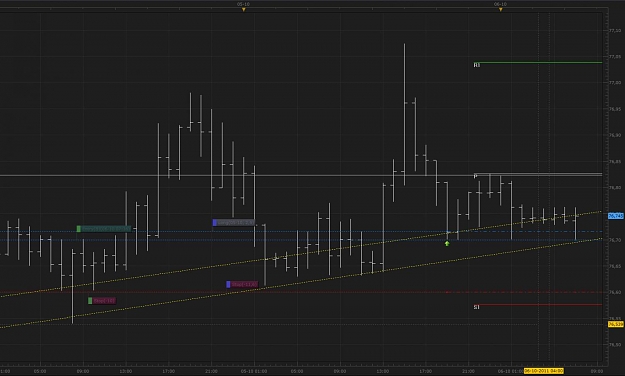Click the blue current price tag 76,745

(615, 216)
